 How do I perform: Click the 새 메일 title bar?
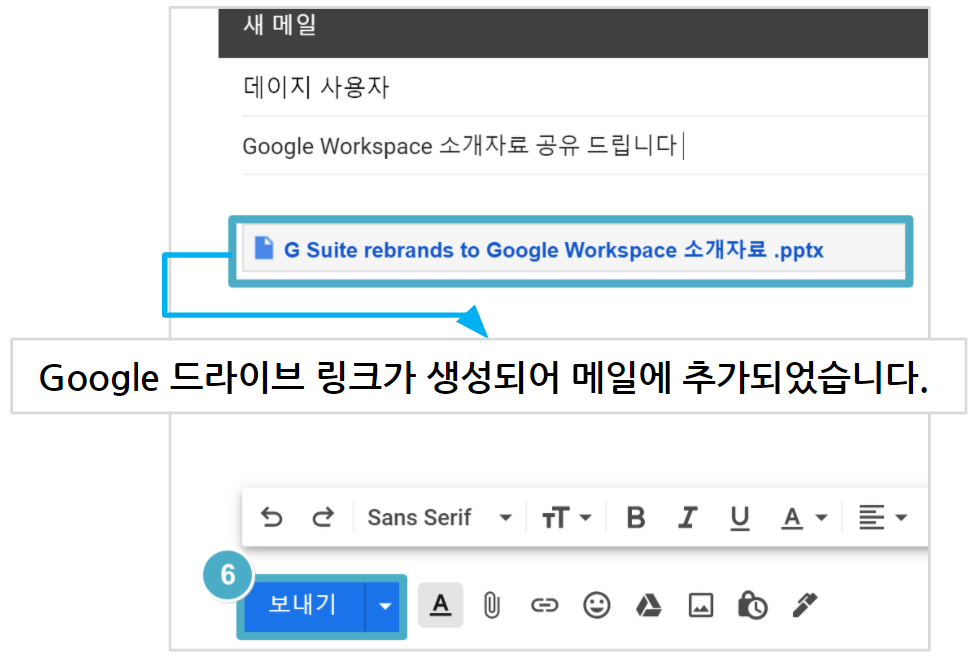(573, 32)
